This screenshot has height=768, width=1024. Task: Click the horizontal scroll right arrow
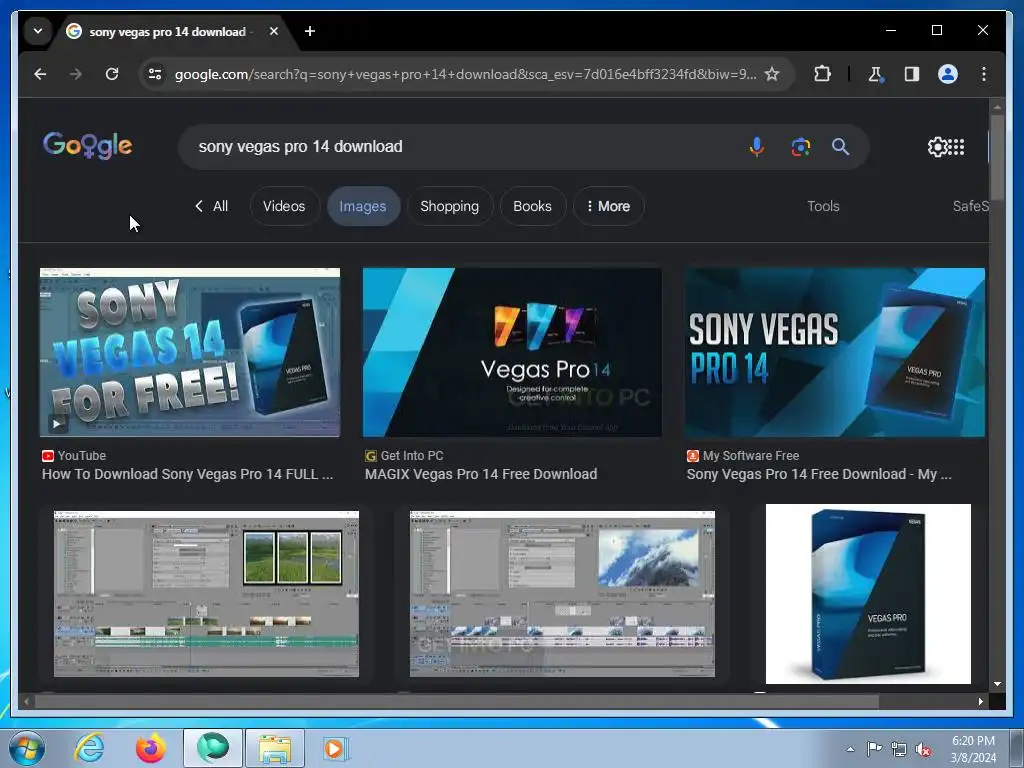point(980,701)
